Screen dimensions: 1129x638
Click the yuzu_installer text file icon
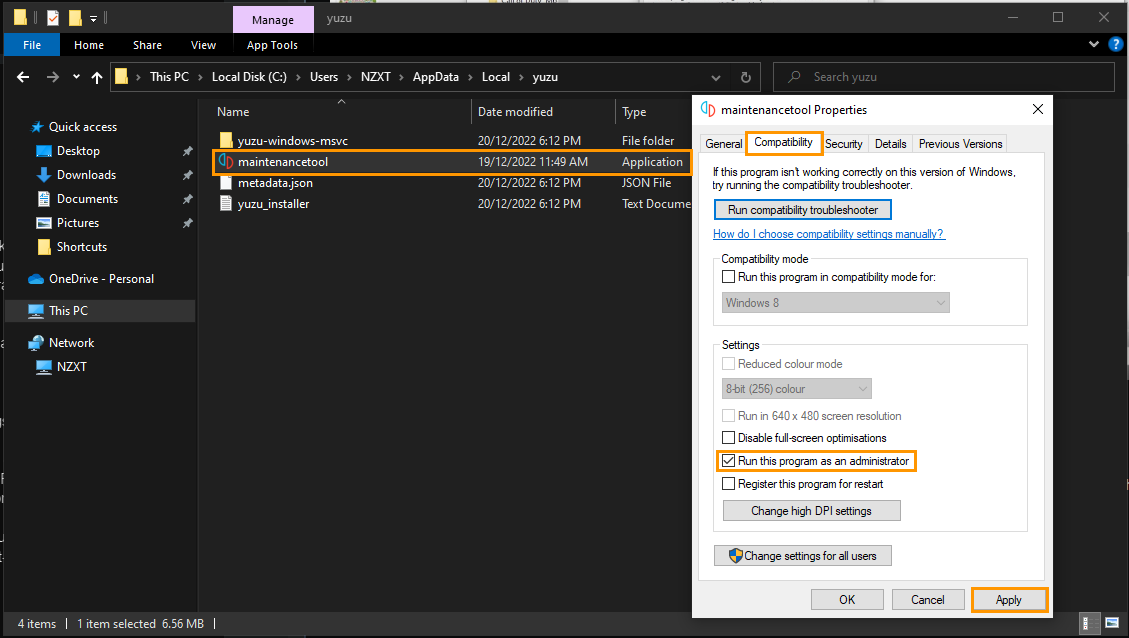click(226, 204)
